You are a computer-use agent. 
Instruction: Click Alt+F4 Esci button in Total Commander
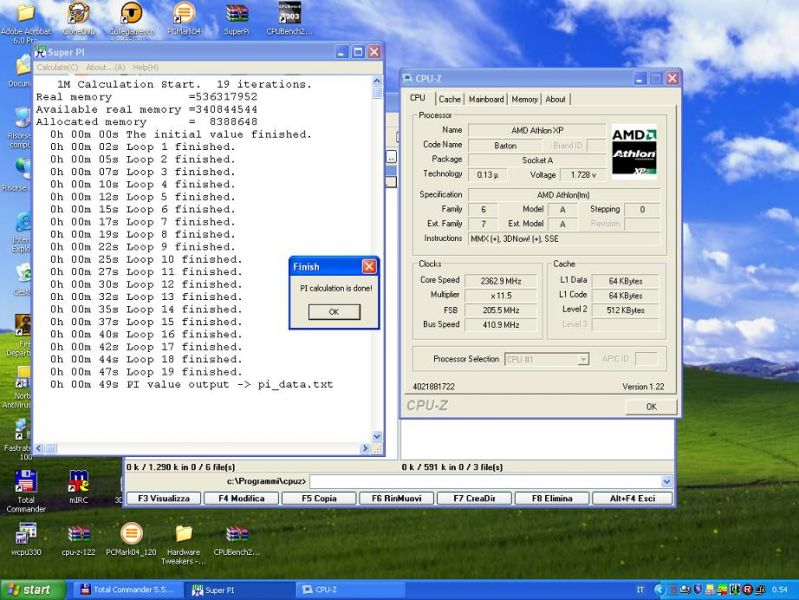(632, 498)
